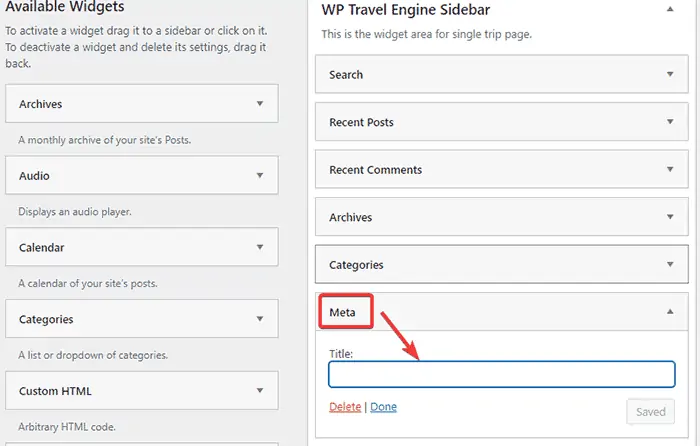Screen dimensions: 700x446
Task: Expand the Recent Comments sidebar widget arrow
Action: click(x=669, y=170)
